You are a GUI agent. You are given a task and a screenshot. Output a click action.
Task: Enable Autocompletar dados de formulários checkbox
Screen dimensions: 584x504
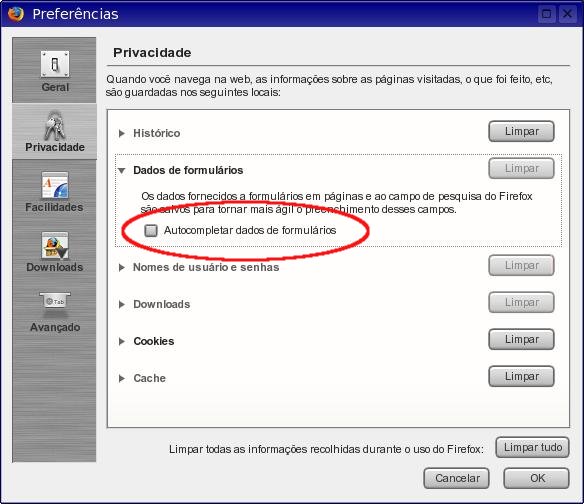[x=151, y=231]
